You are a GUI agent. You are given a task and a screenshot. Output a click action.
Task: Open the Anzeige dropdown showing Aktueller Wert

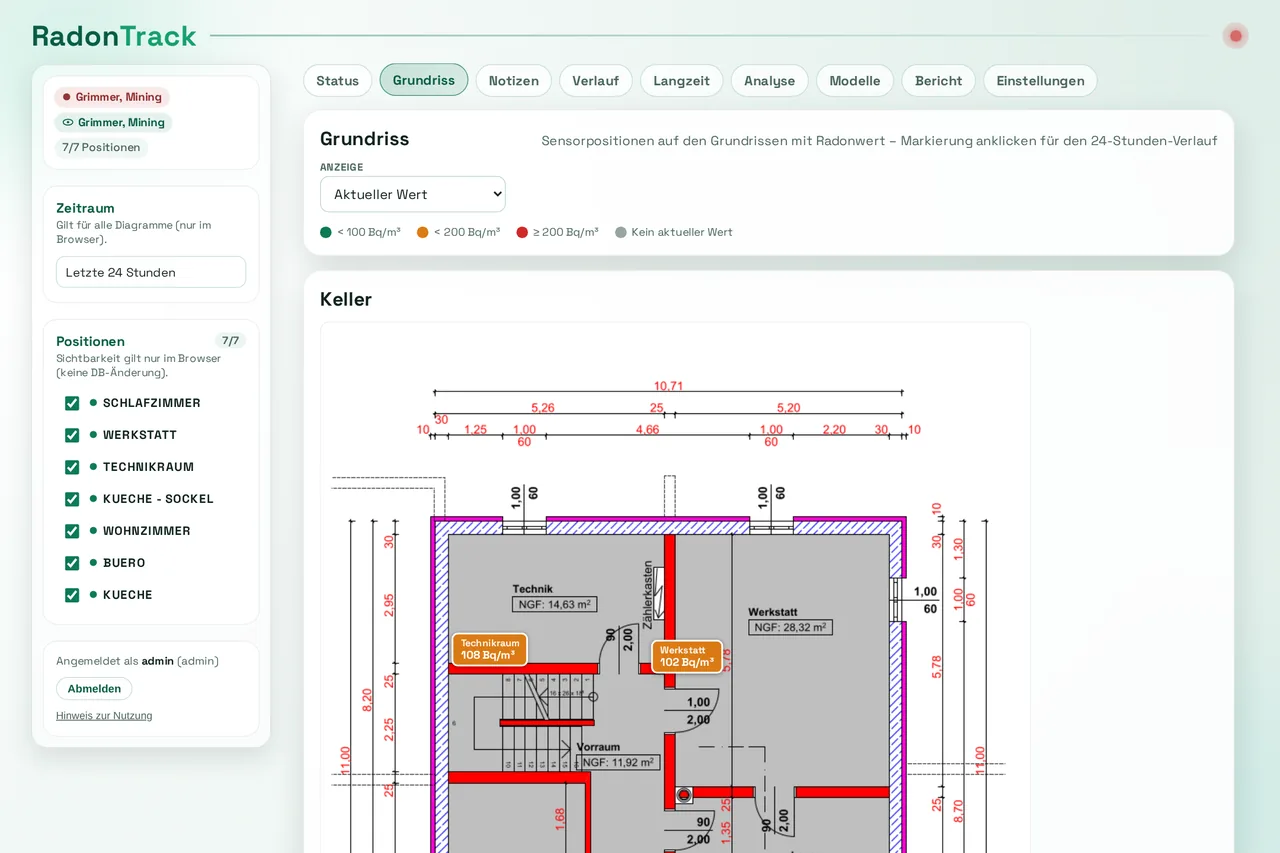(x=412, y=194)
